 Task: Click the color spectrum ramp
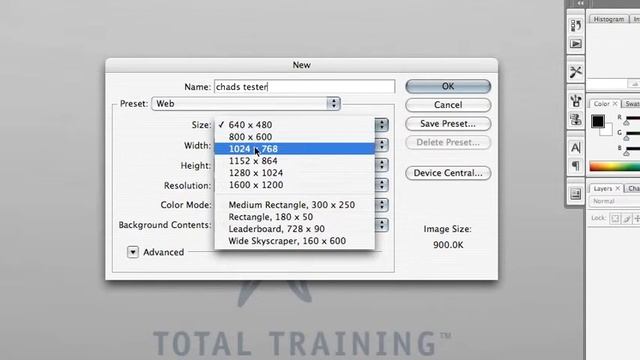615,166
